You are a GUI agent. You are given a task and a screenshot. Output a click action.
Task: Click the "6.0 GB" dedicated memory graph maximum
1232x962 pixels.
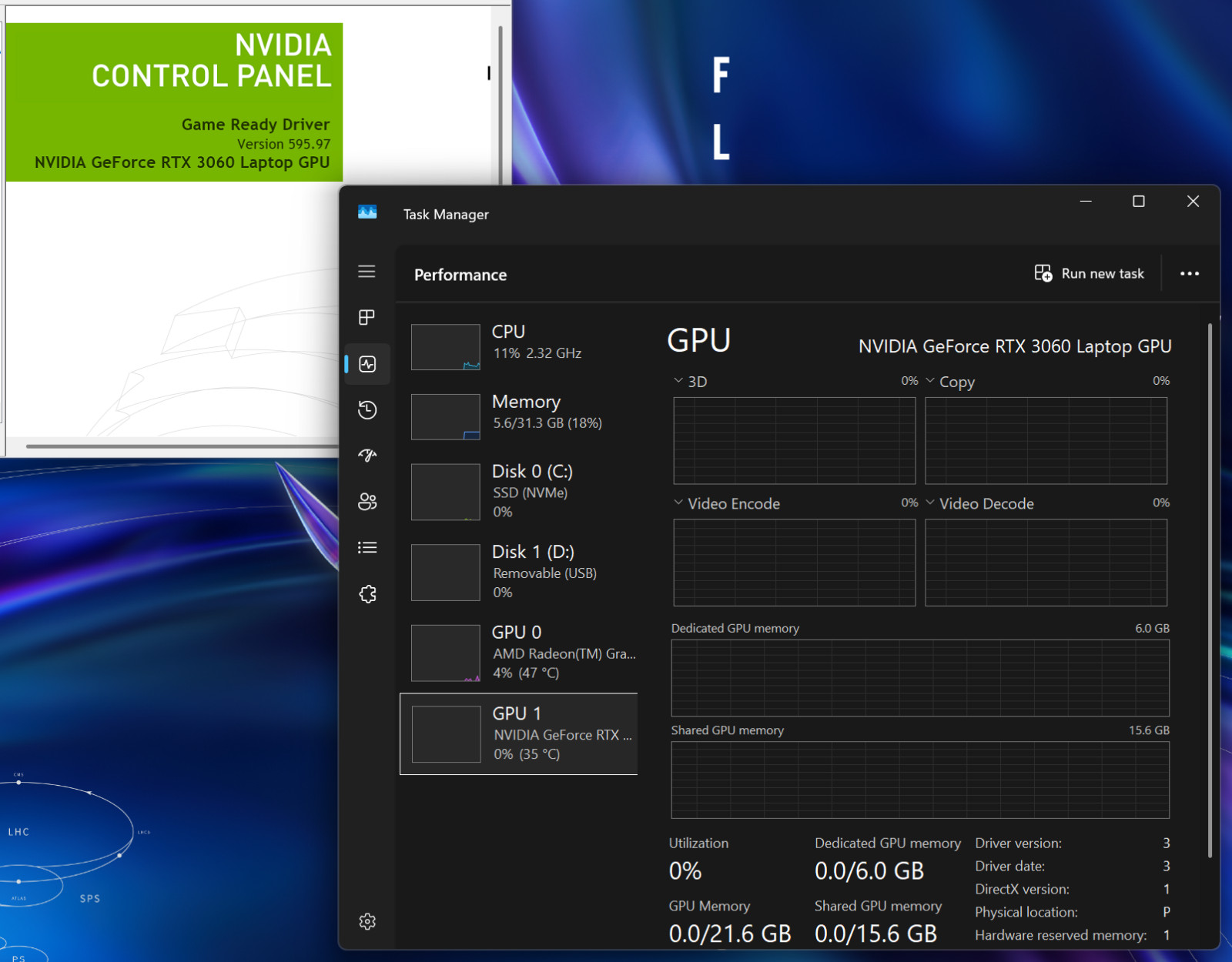pyautogui.click(x=1152, y=628)
